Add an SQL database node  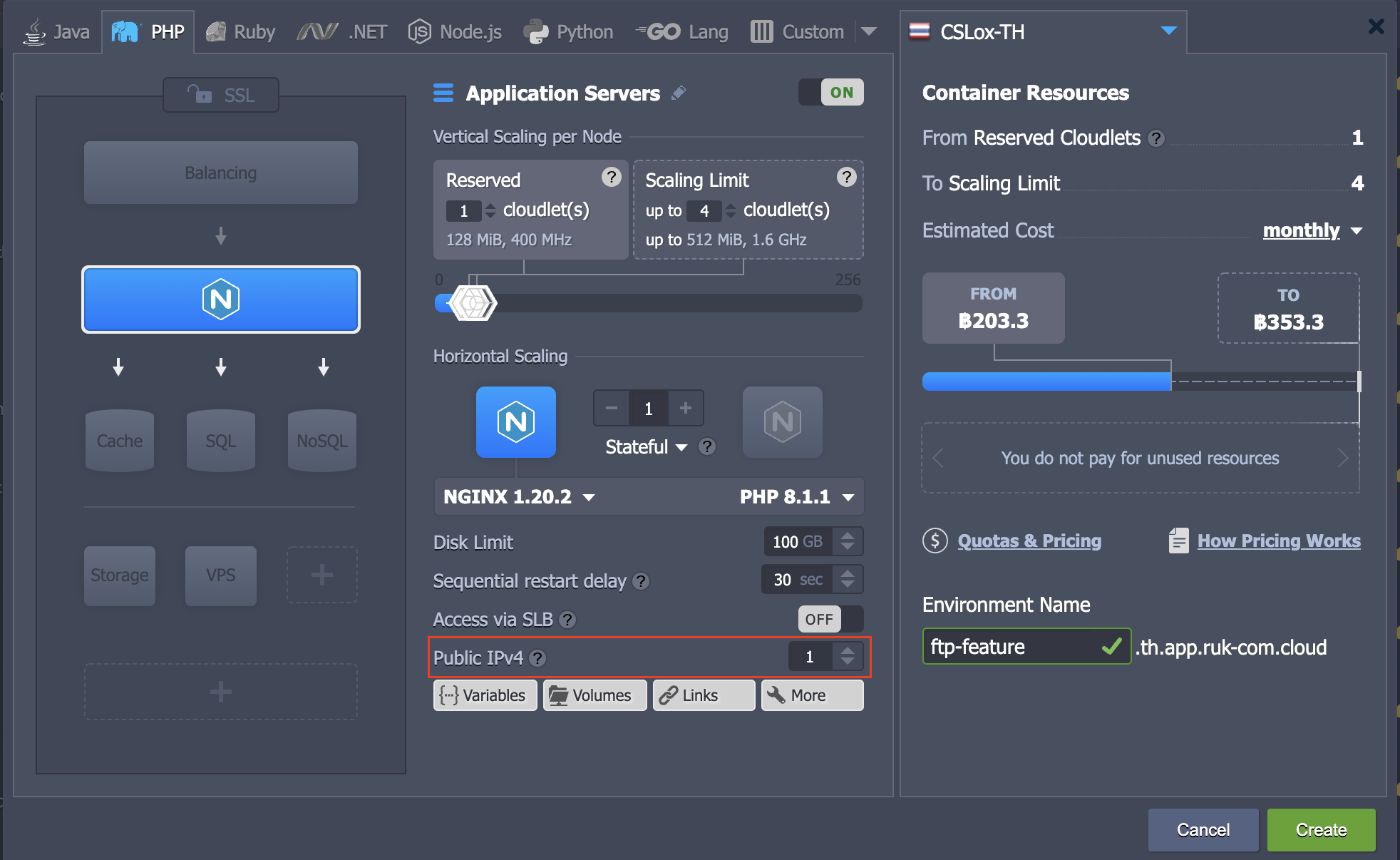click(221, 441)
